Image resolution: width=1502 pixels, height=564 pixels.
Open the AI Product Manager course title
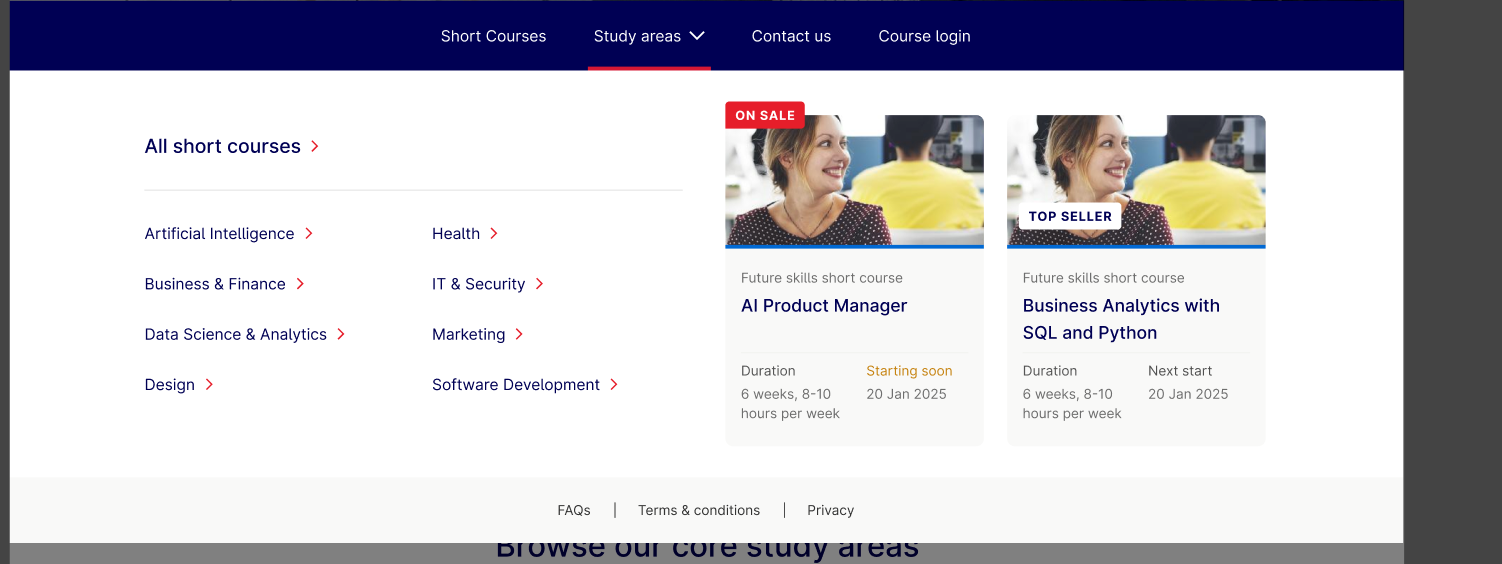[824, 306]
